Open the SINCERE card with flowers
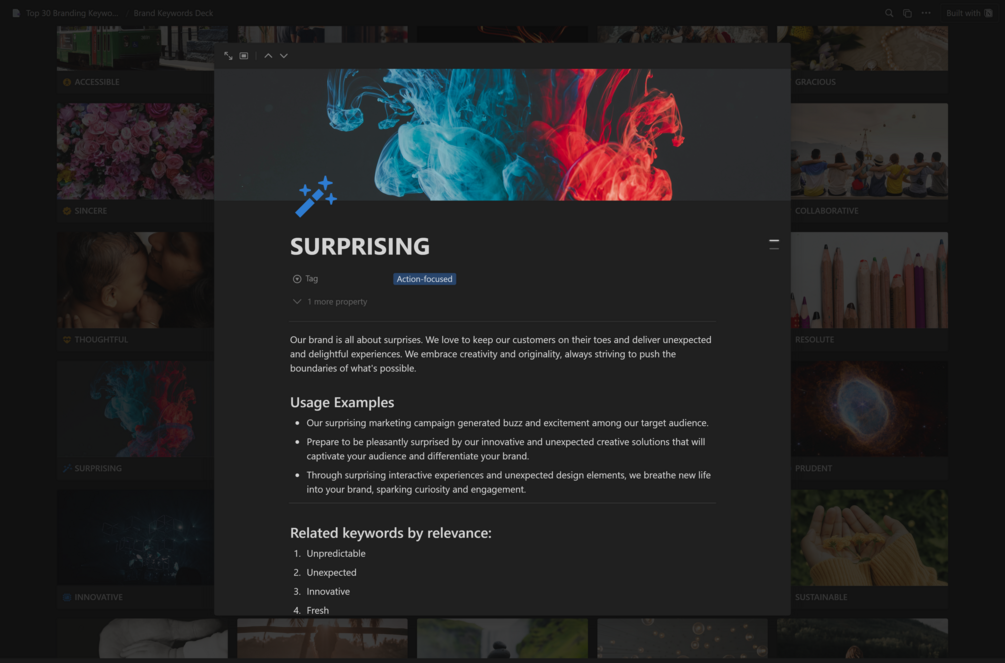The image size is (1005, 663). pos(135,151)
